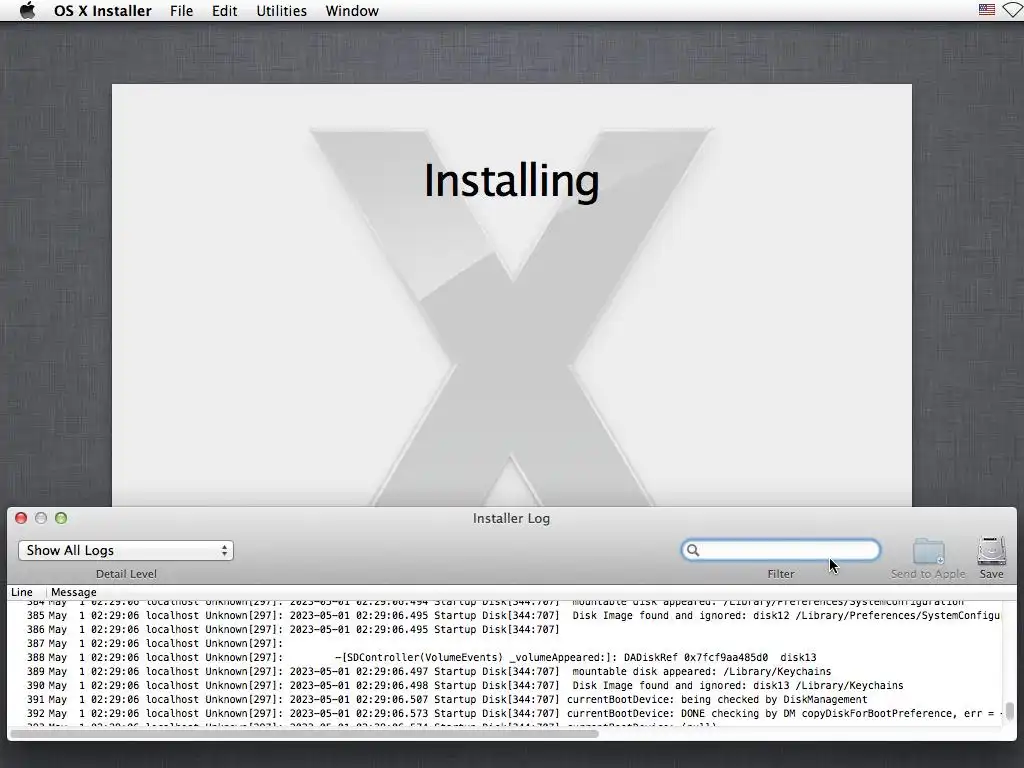Screen dimensions: 1024x768
Task: Click the Filter search field
Action: (781, 551)
